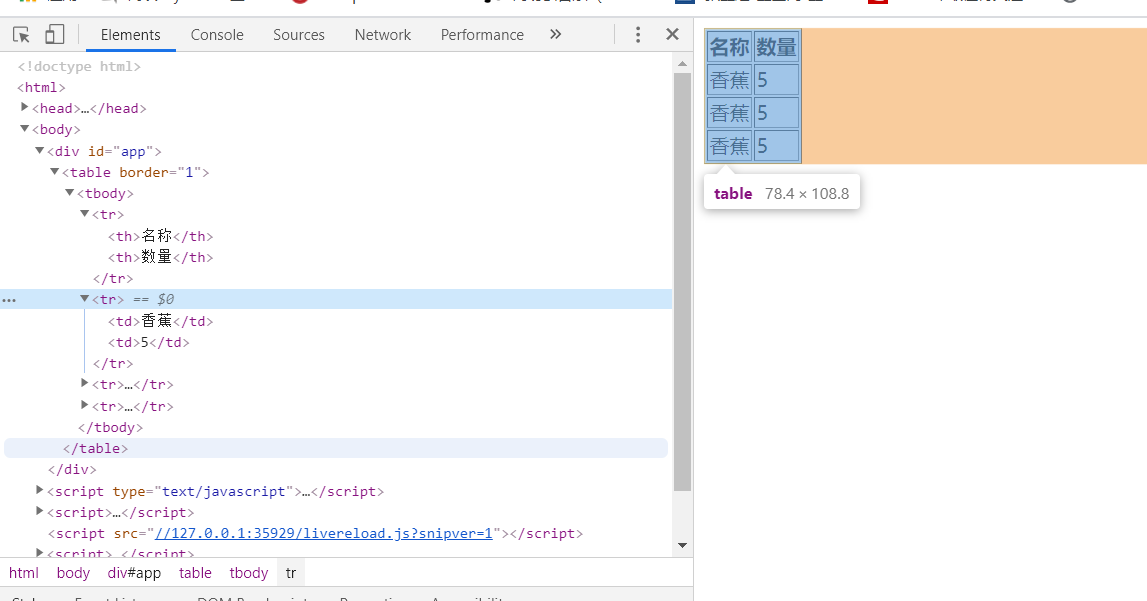Screen dimensions: 1147x601
Task: Collapse the selected tr == $0 node
Action: pyautogui.click(x=84, y=299)
